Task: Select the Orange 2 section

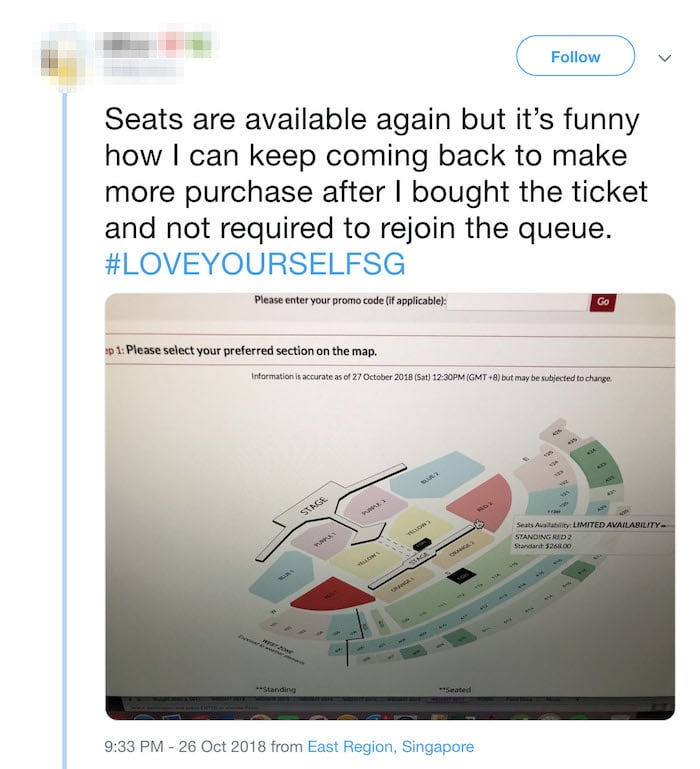Action: (463, 545)
